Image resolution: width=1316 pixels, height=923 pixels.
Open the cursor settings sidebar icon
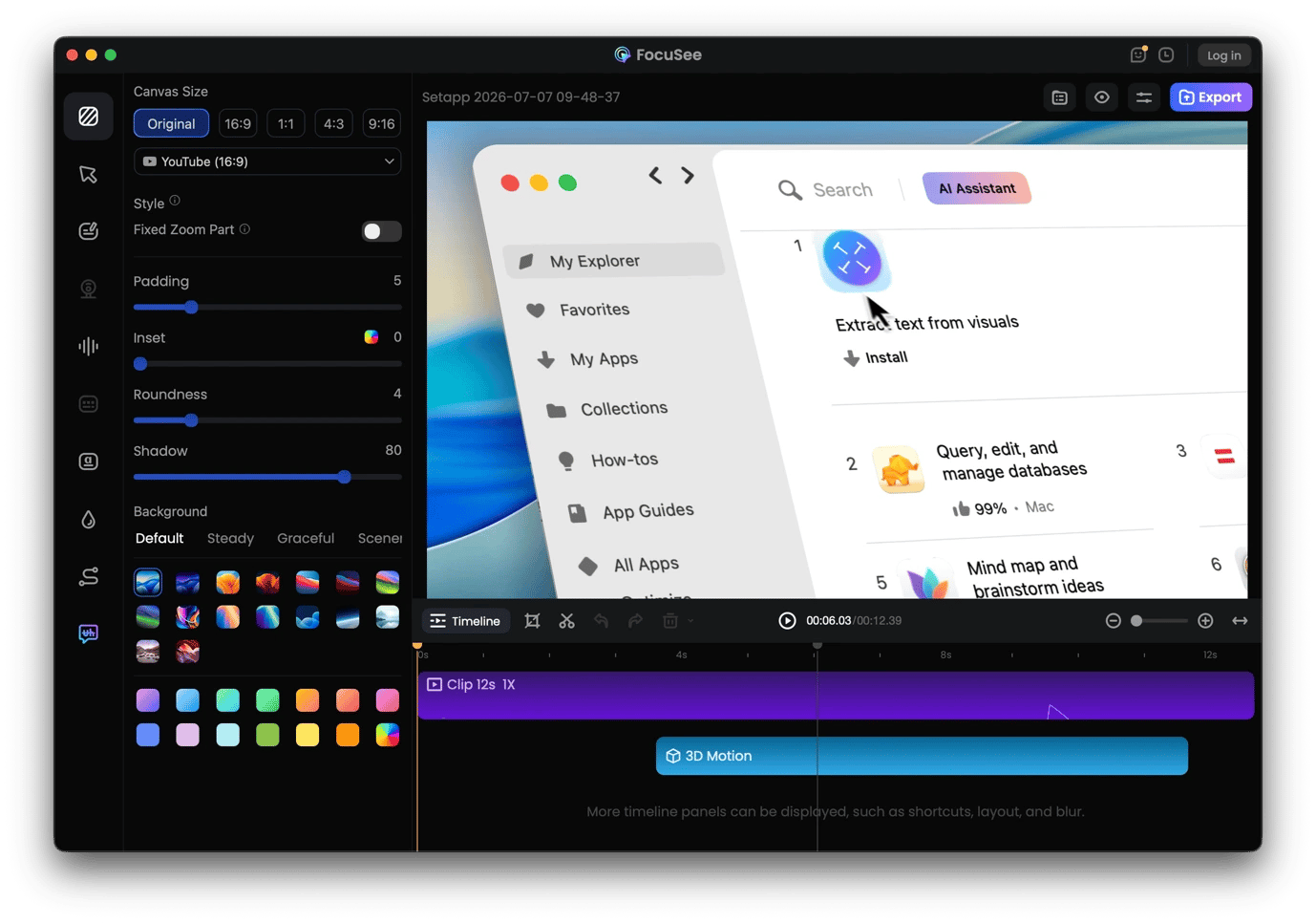coord(89,174)
